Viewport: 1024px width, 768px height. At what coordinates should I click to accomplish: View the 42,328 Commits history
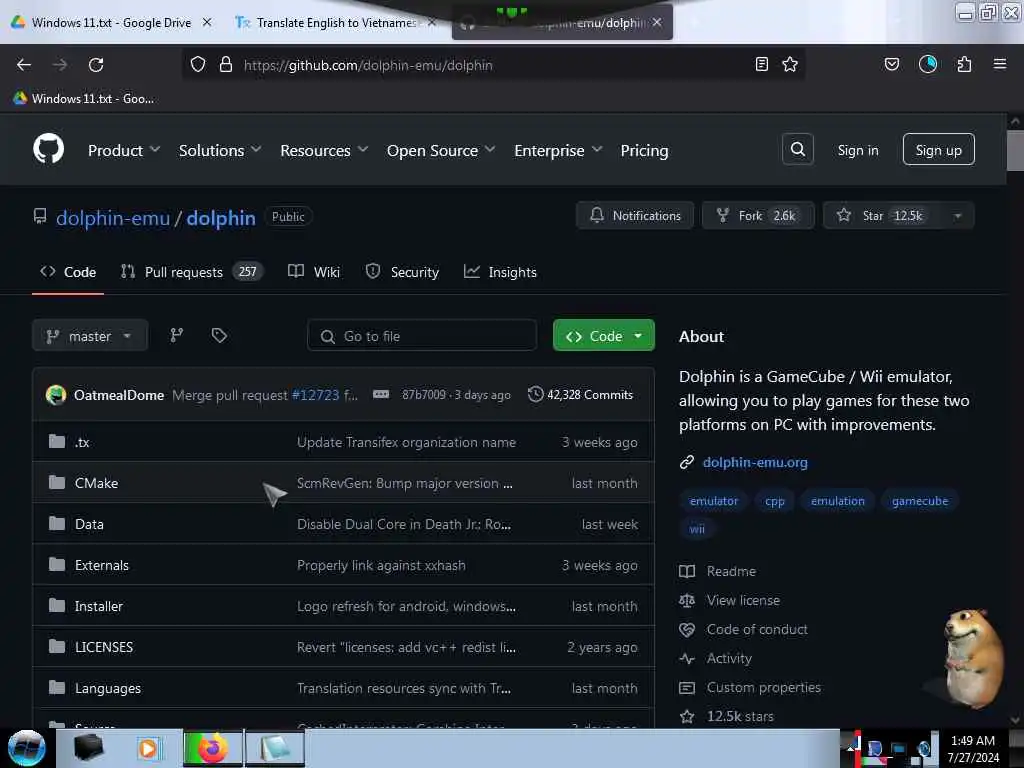click(581, 394)
